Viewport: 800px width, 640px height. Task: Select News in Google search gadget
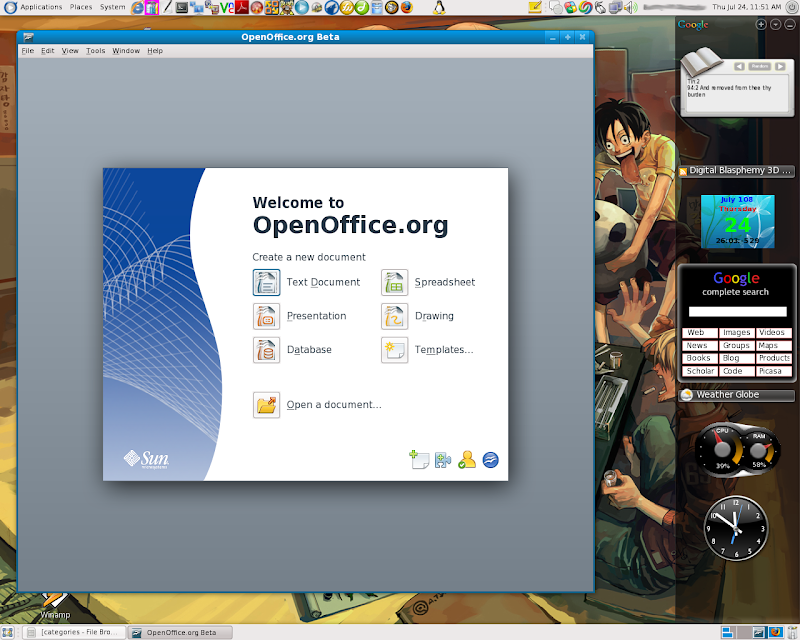tap(699, 346)
